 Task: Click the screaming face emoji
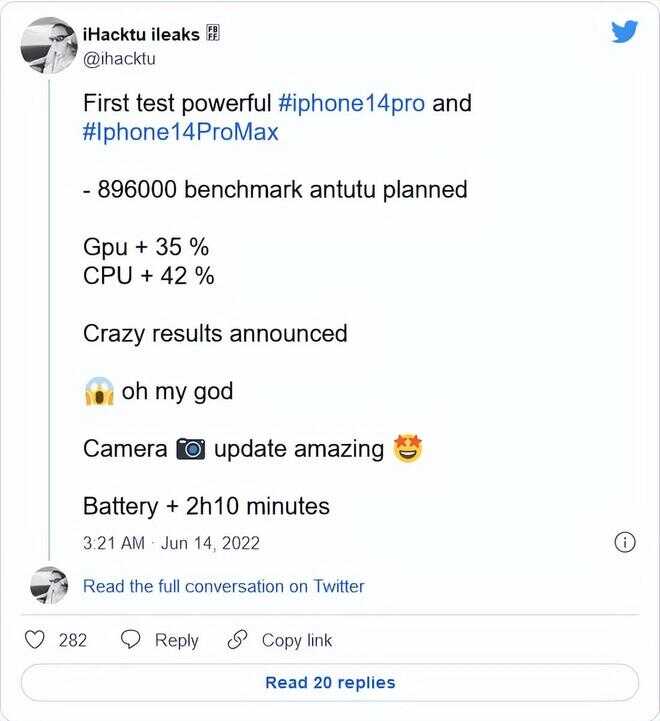[98, 391]
